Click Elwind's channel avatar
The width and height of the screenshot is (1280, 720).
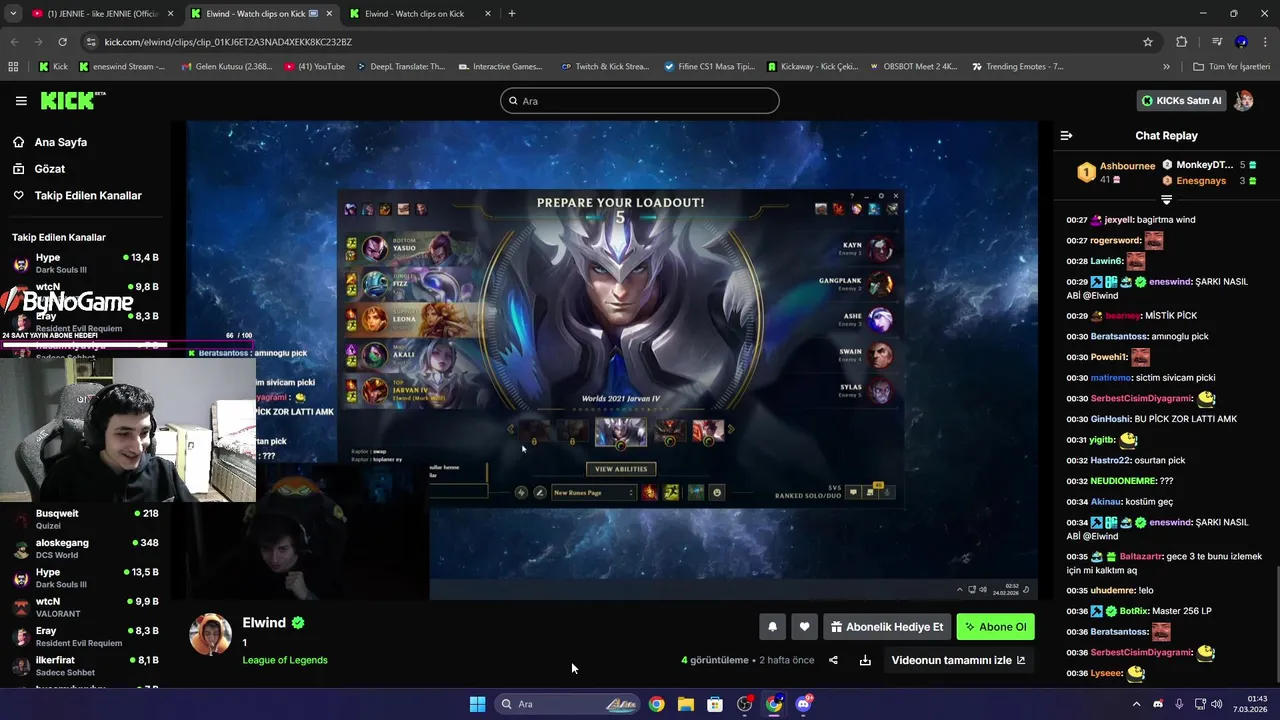211,635
